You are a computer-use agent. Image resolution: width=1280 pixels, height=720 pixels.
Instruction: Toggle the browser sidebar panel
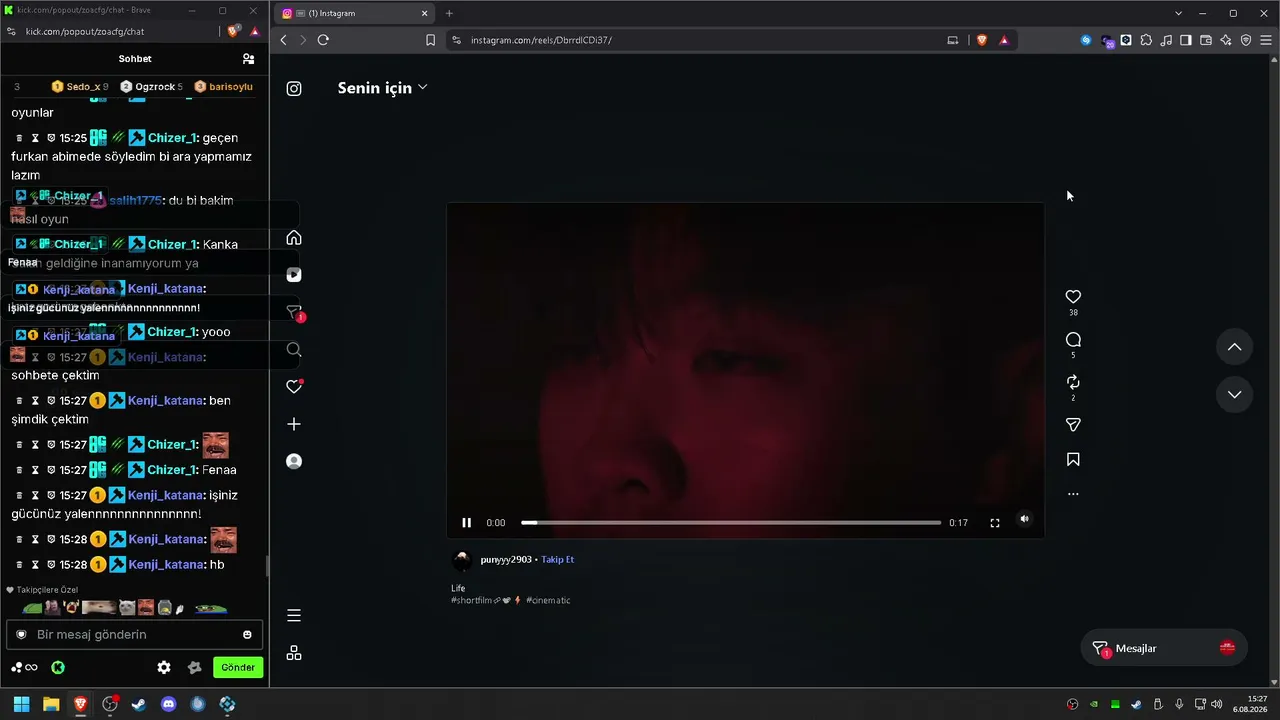point(1186,40)
